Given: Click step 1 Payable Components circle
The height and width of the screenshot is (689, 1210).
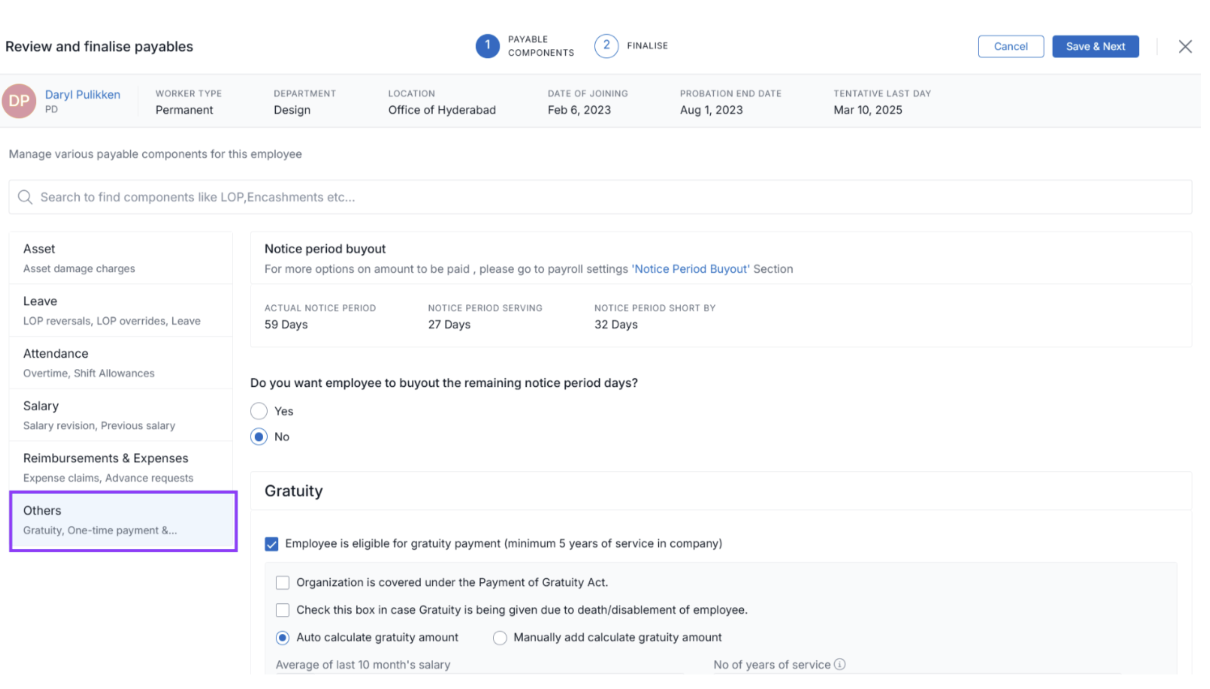Looking at the screenshot, I should click(x=487, y=46).
